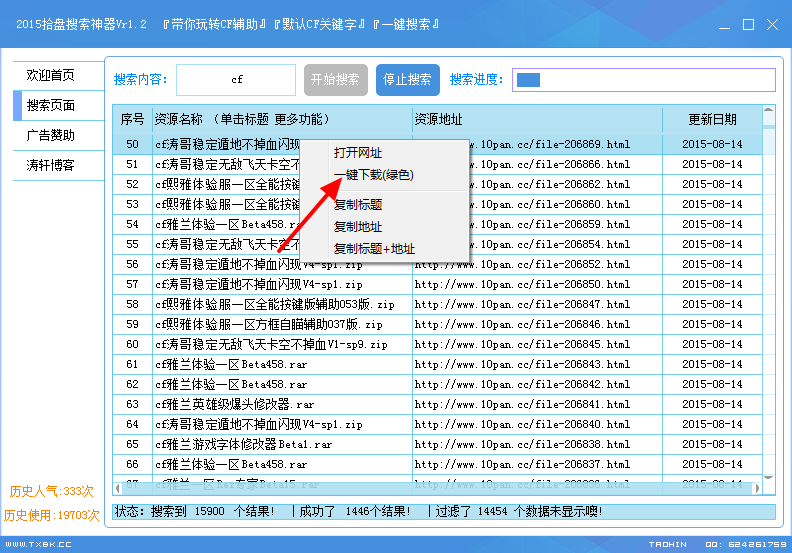The image size is (792, 553).
Task: Click the 历史人气:333次 counter
Action: [x=52, y=491]
